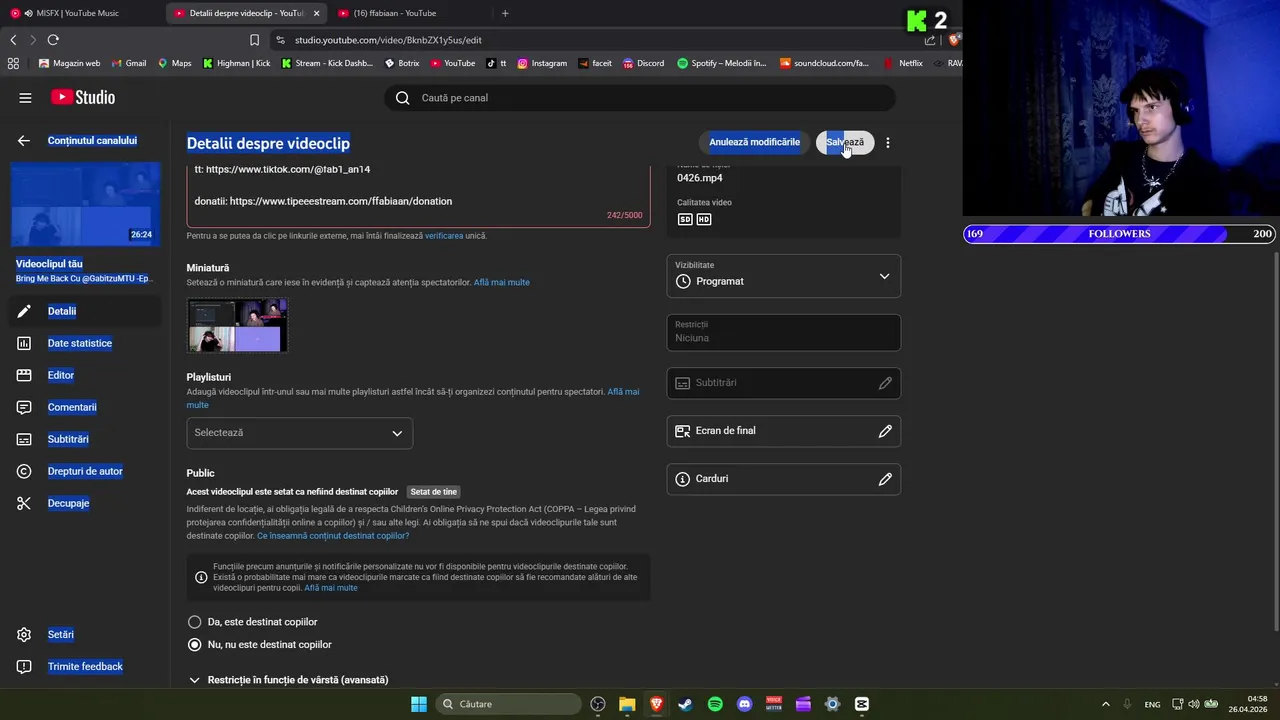The width and height of the screenshot is (1280, 720).
Task: Open Detalii pencil icon in sidebar
Action: tap(24, 311)
